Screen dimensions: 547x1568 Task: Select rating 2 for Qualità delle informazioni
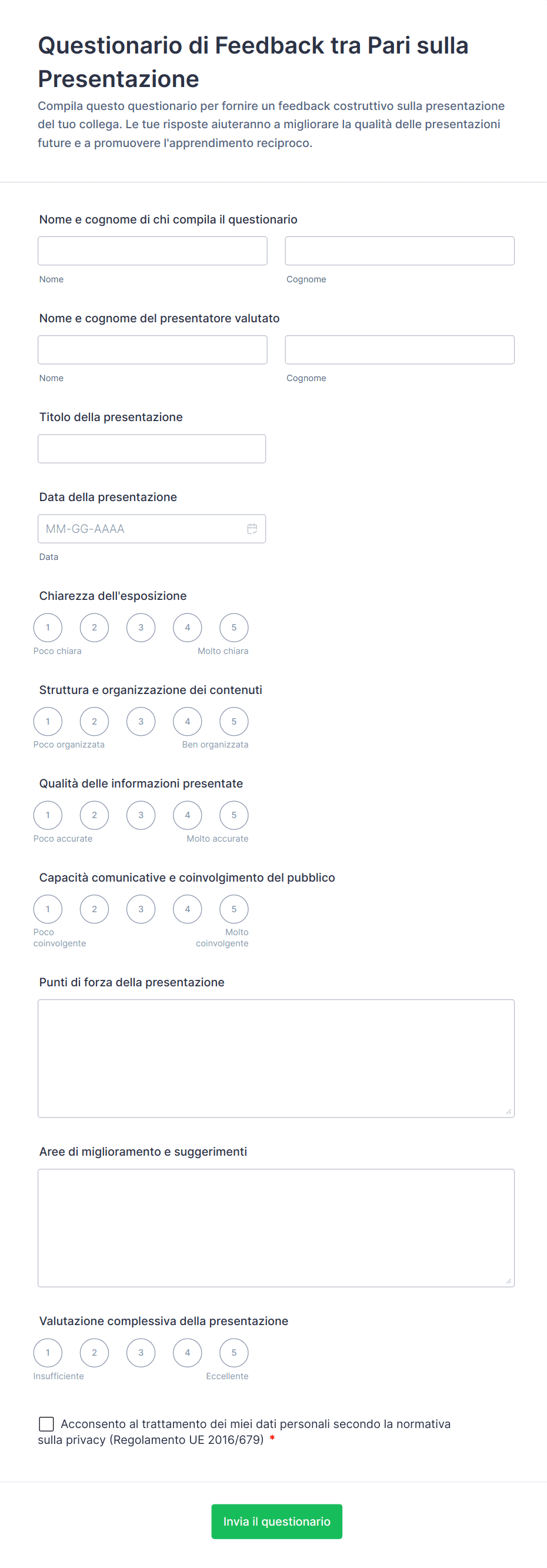pyautogui.click(x=94, y=815)
